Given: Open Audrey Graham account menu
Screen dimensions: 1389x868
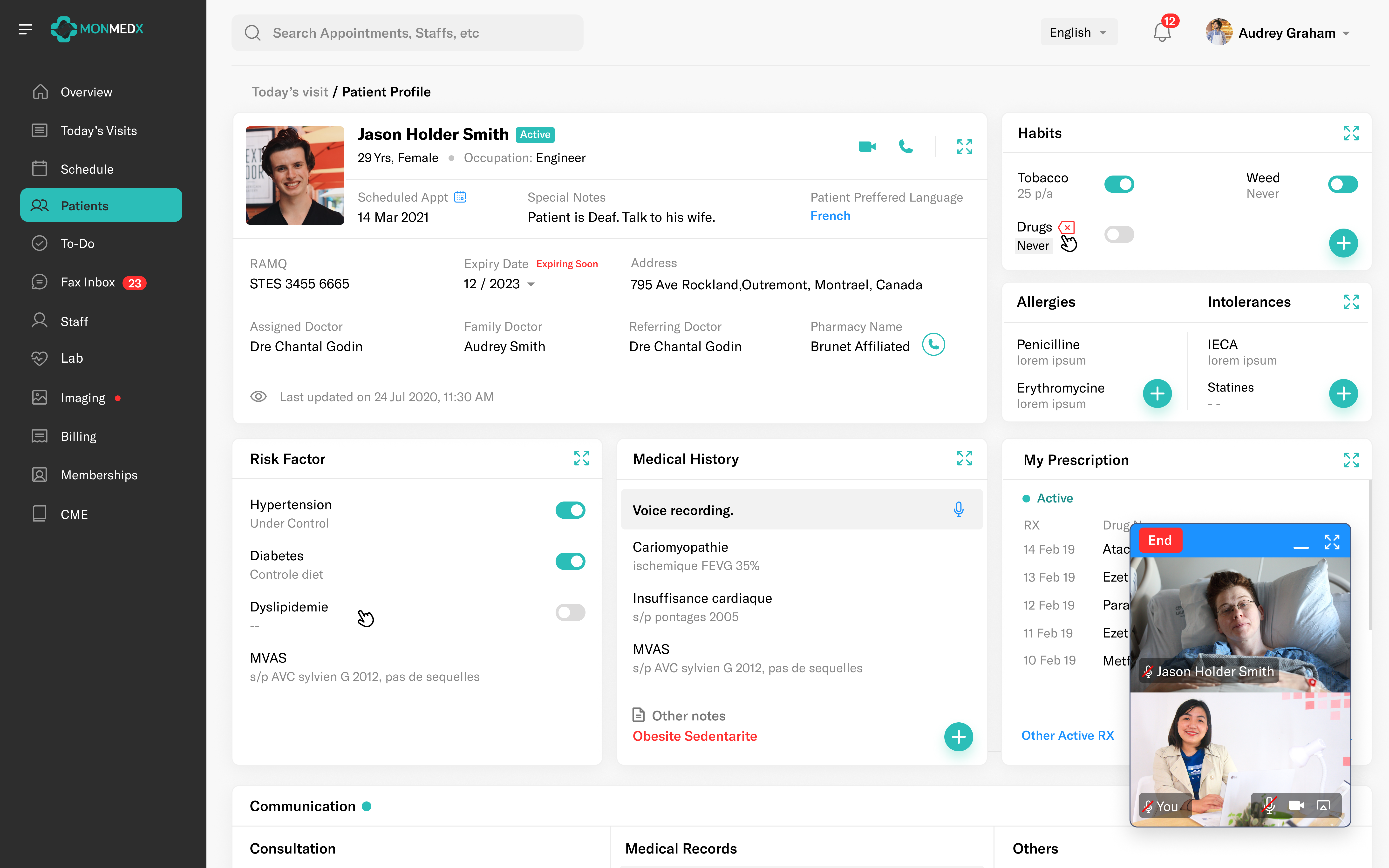Looking at the screenshot, I should tap(1294, 33).
